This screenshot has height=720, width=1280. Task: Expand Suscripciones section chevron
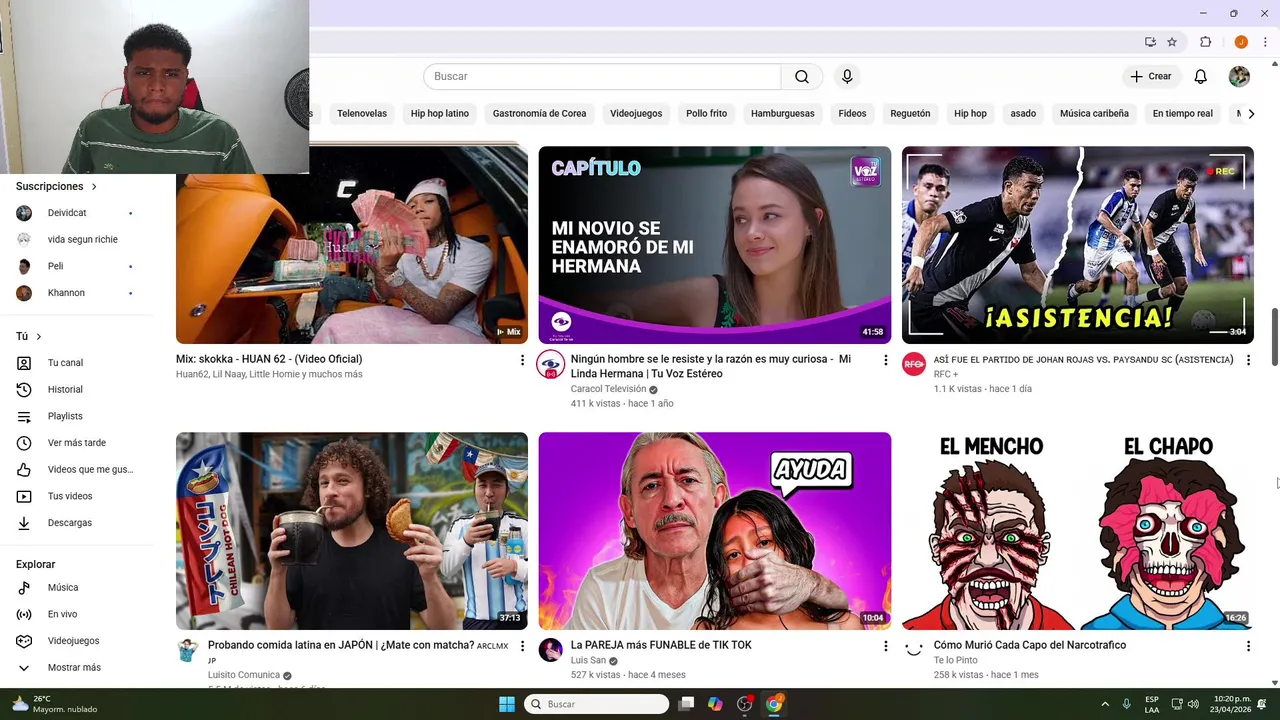point(94,187)
